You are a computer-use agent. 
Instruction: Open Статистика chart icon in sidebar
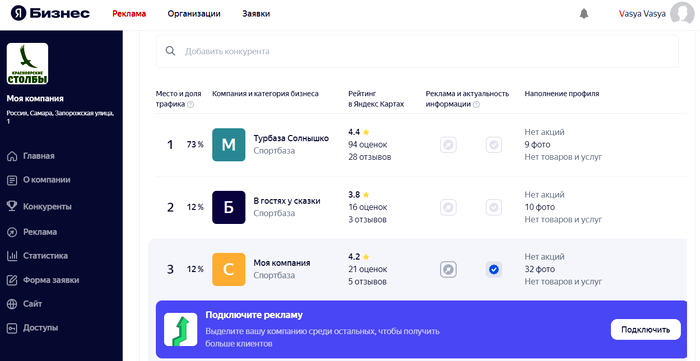[12, 256]
